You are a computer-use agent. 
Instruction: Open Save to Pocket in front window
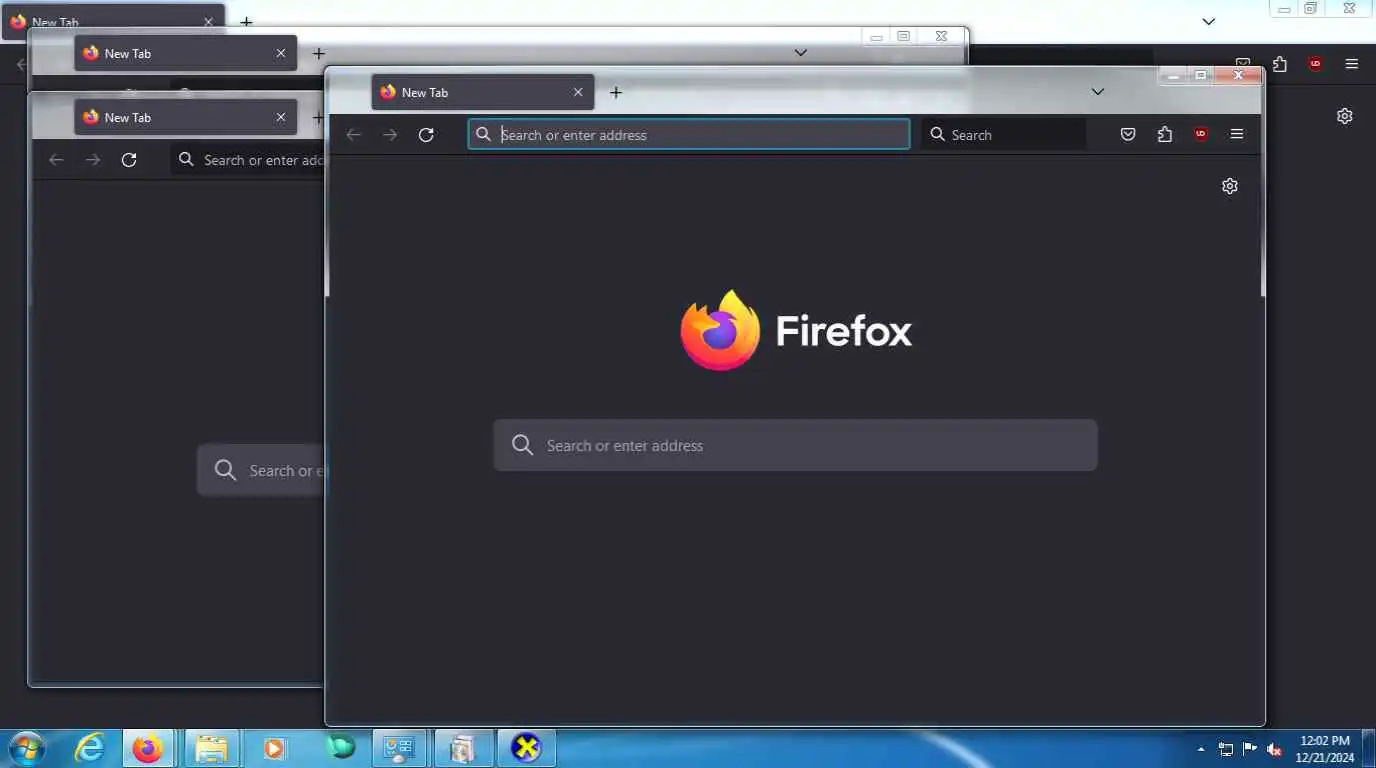[x=1128, y=135]
